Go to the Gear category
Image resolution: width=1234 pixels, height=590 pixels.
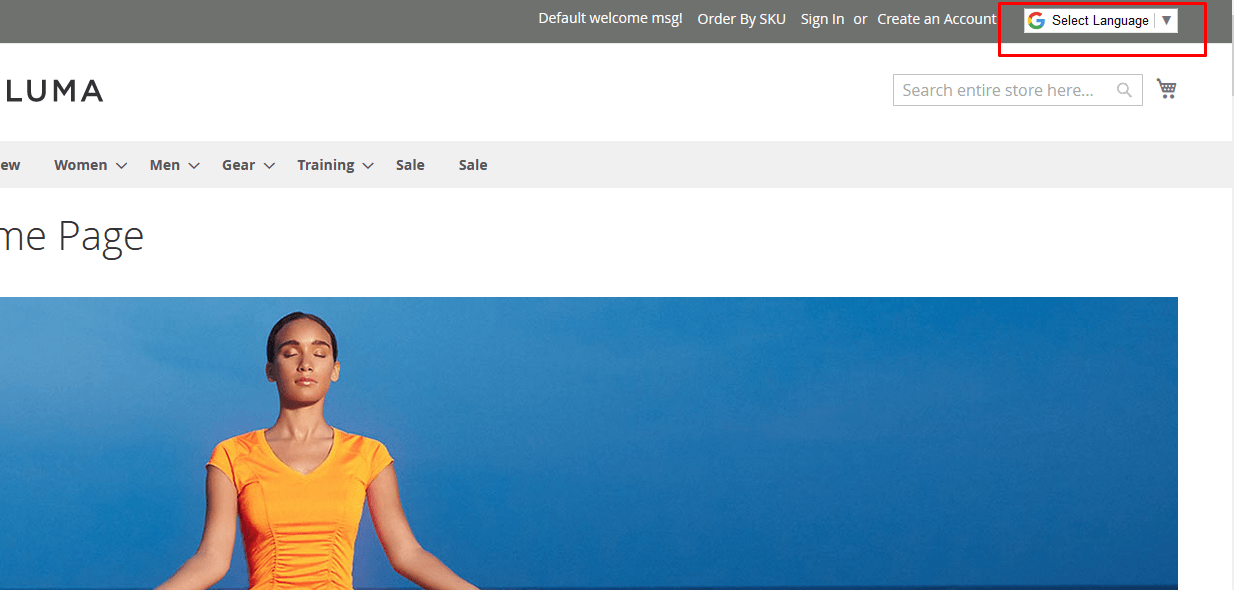tap(238, 165)
